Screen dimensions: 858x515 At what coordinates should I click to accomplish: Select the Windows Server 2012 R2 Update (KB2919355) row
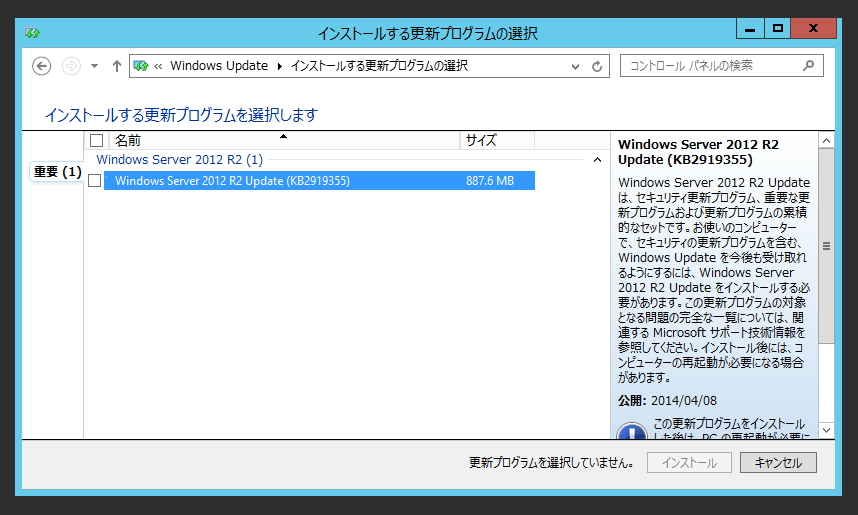coord(319,181)
